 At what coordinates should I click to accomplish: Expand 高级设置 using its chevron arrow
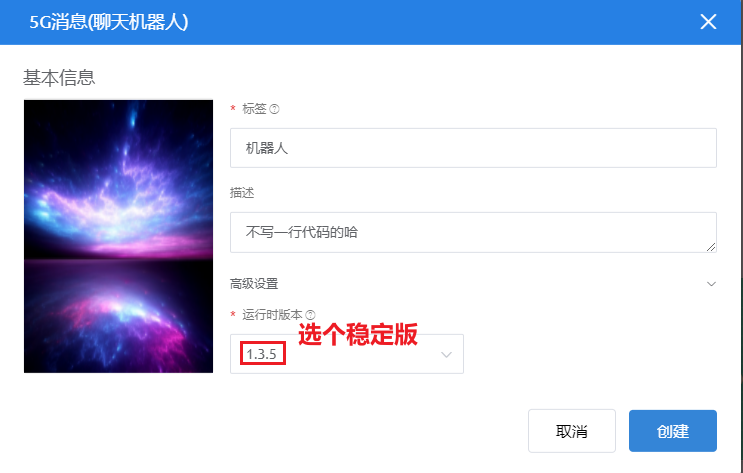711,284
